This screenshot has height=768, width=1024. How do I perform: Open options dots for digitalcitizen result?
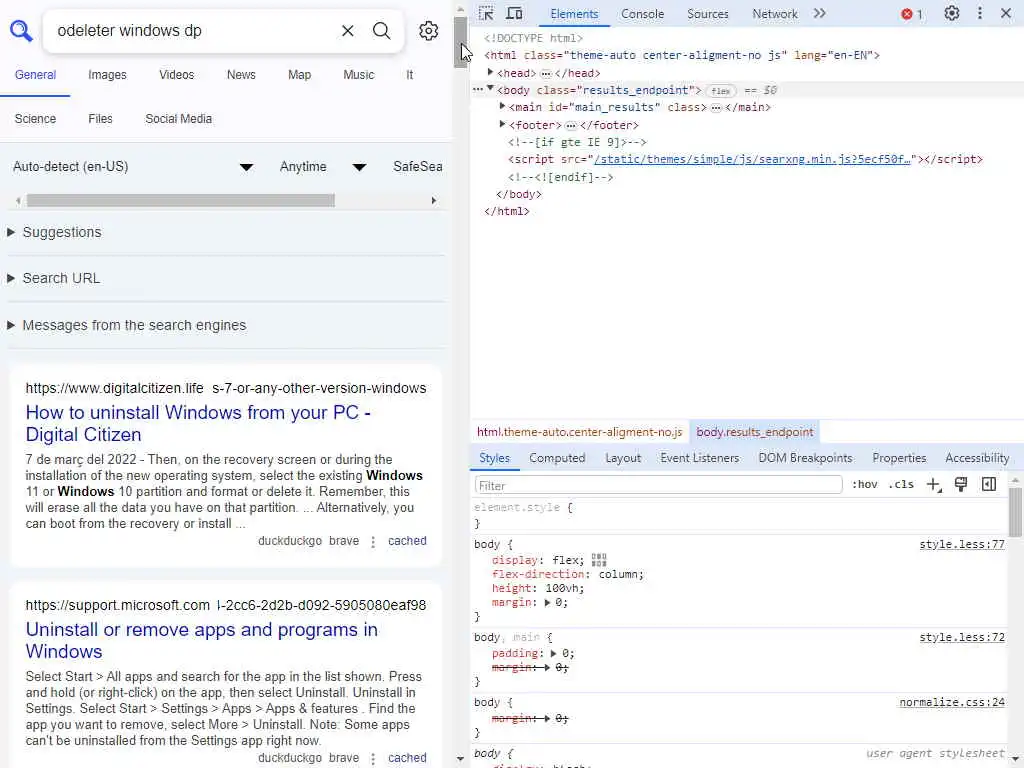373,541
